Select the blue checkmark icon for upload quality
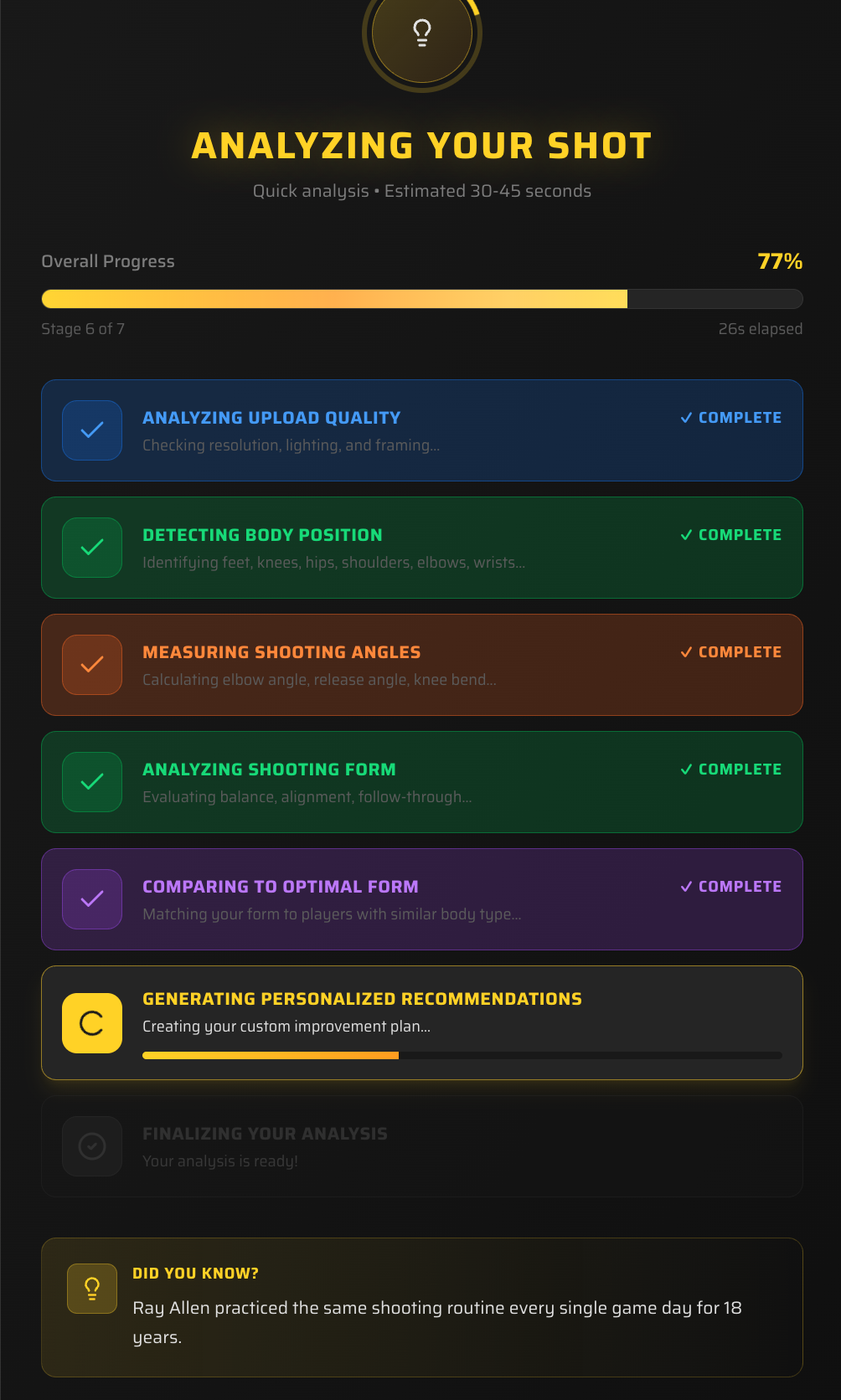 (91, 430)
